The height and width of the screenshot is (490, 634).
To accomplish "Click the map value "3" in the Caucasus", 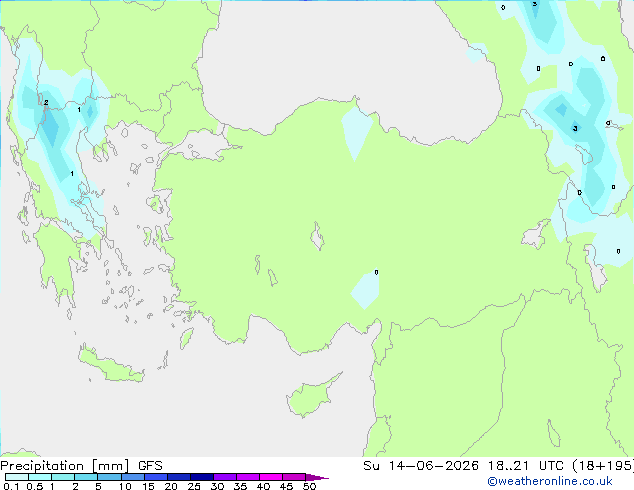I will 575,129.
